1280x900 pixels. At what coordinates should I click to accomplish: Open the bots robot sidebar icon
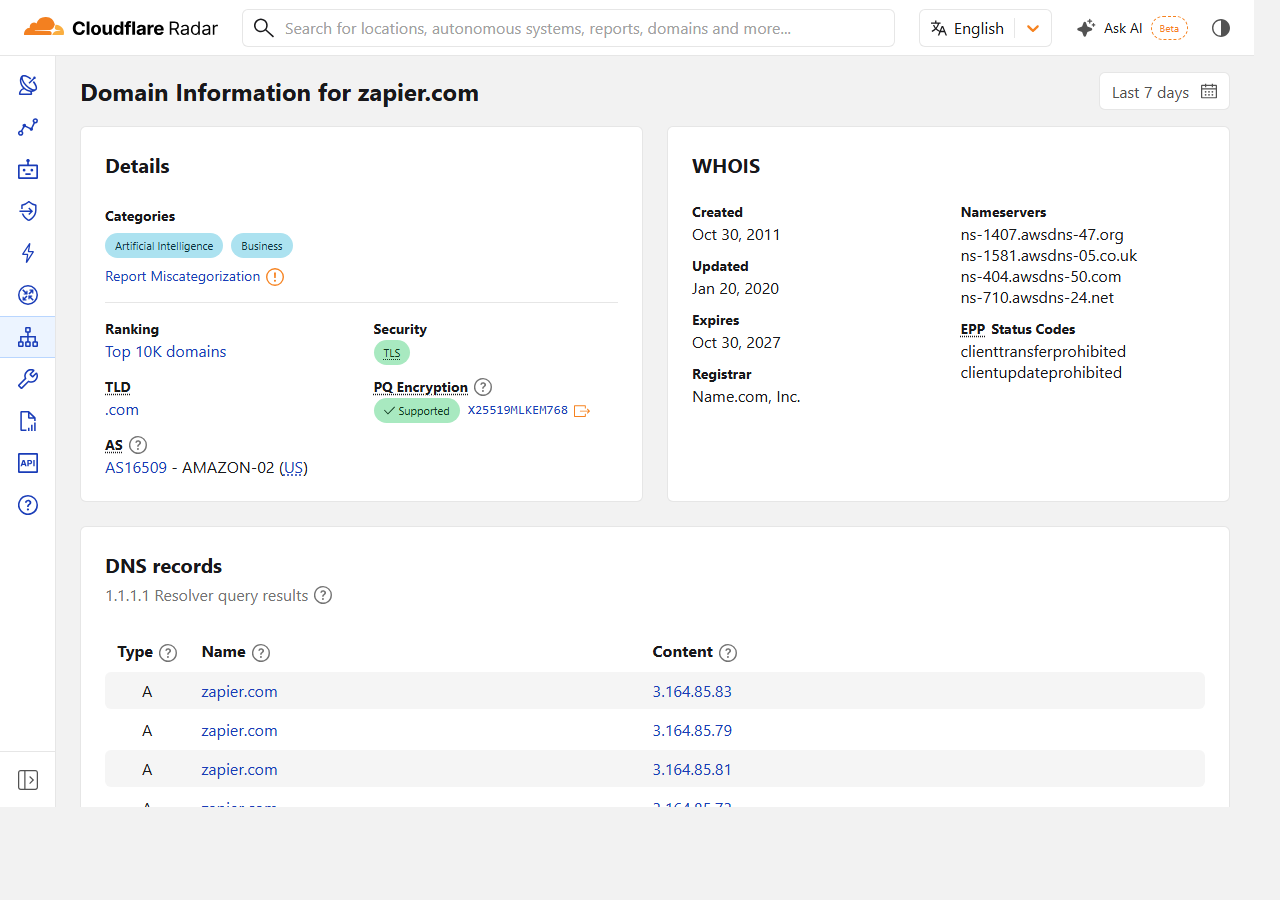[x=28, y=169]
